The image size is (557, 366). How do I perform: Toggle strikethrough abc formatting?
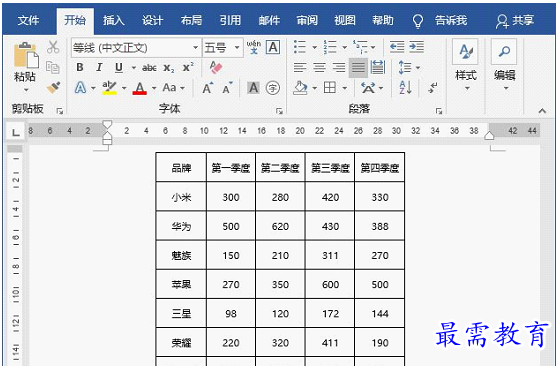[x=149, y=68]
